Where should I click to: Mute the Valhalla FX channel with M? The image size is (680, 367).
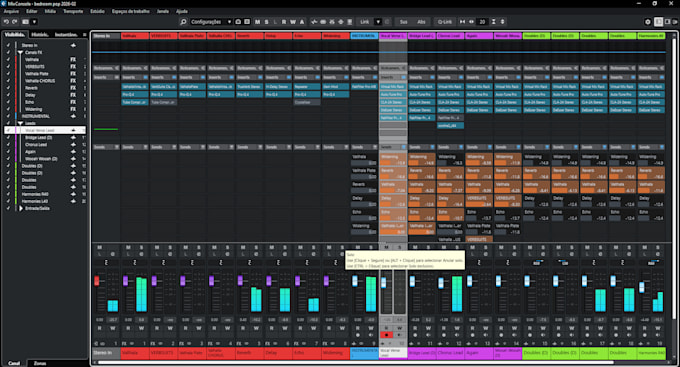(128, 247)
